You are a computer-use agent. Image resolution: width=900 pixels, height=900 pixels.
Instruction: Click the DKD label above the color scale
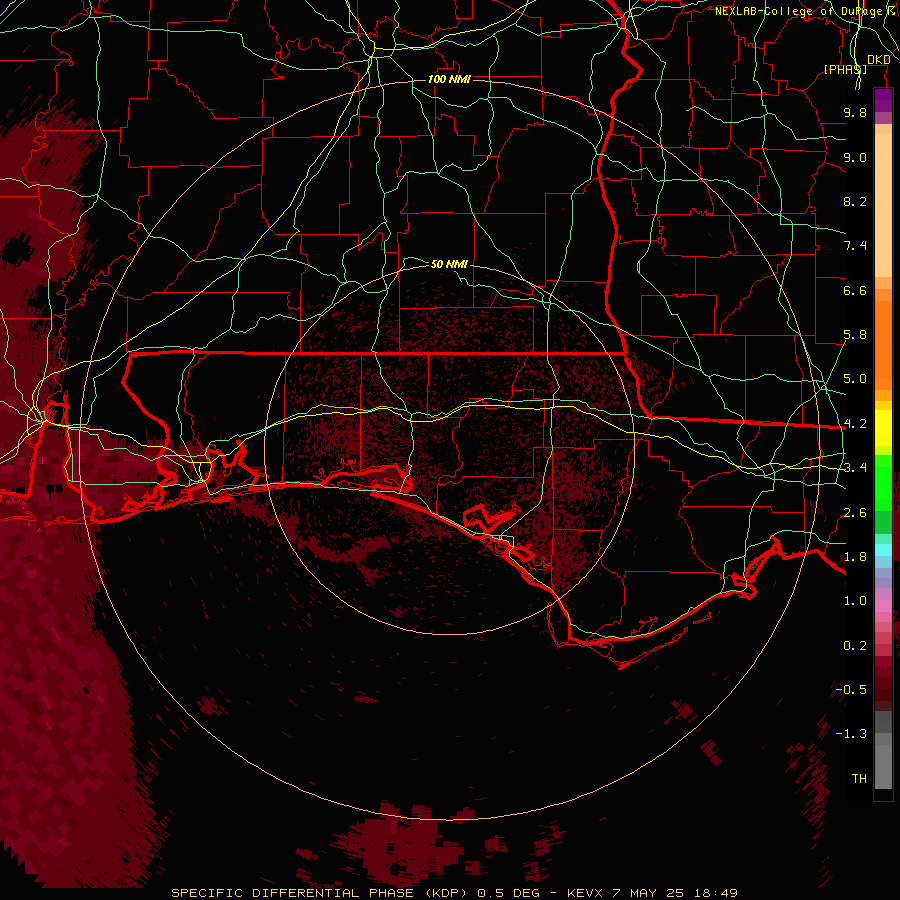pos(878,60)
